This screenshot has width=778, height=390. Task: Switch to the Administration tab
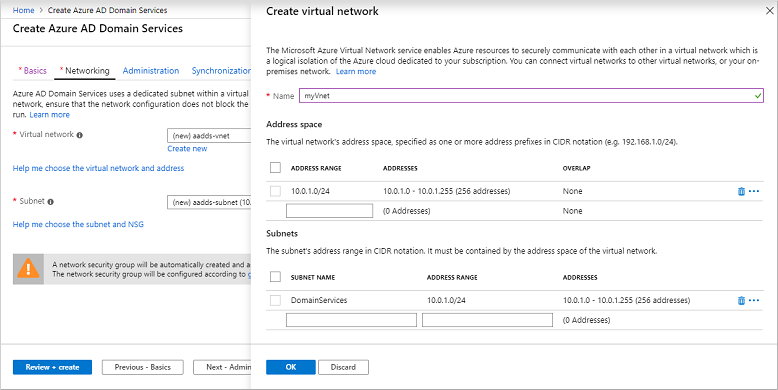(151, 70)
